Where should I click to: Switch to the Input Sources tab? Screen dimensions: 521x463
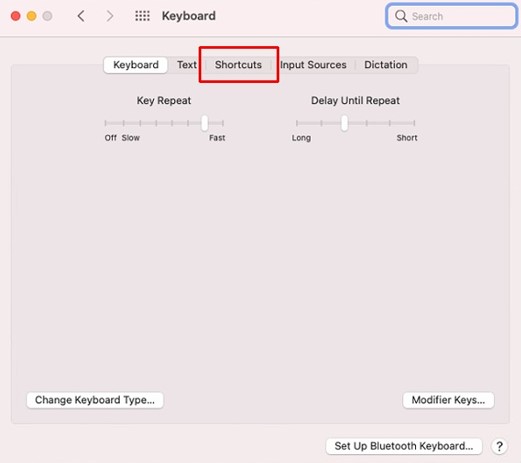tap(313, 65)
